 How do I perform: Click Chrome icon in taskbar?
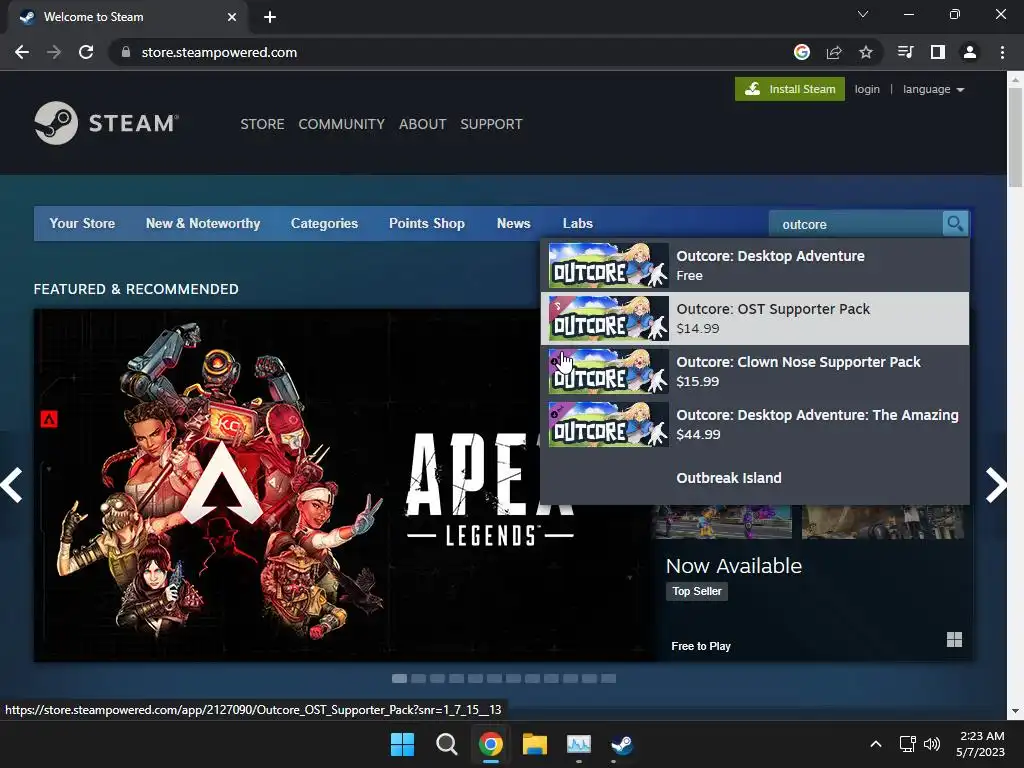click(490, 744)
